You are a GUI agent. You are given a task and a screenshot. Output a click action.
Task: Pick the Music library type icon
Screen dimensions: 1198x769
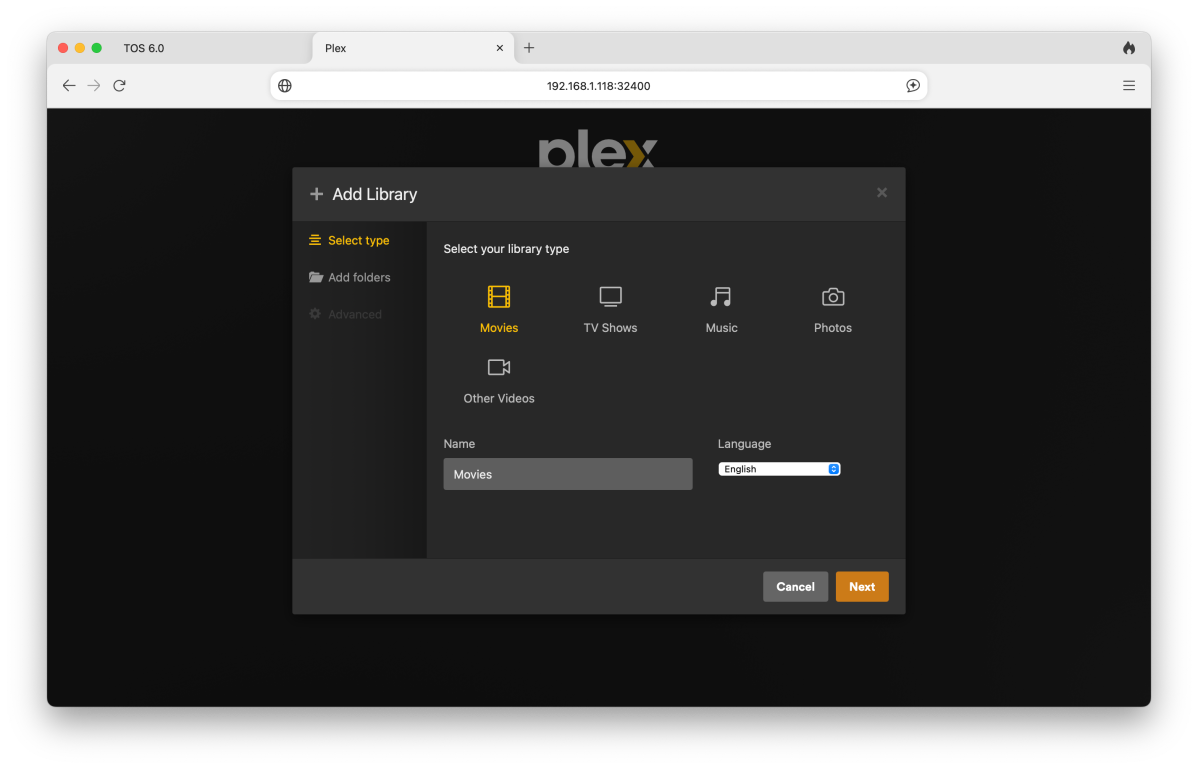pos(721,297)
